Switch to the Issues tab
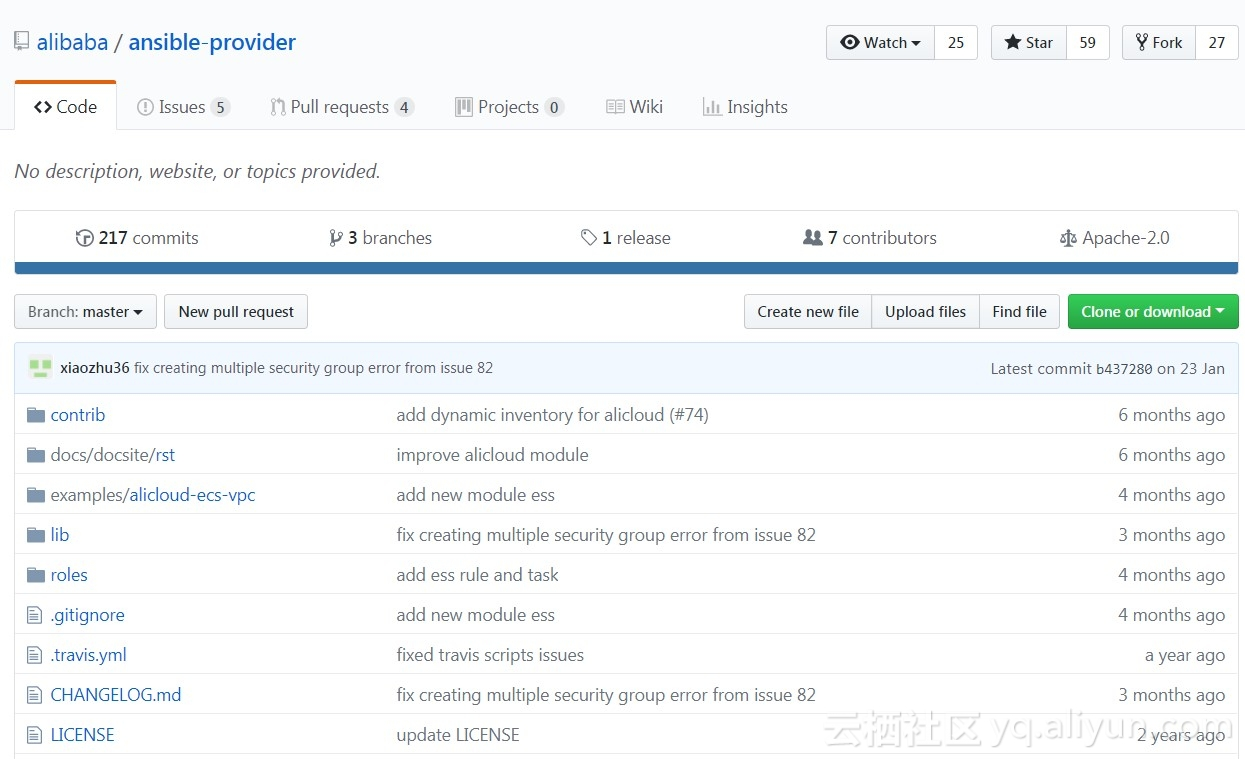This screenshot has height=759, width=1245. (x=183, y=107)
